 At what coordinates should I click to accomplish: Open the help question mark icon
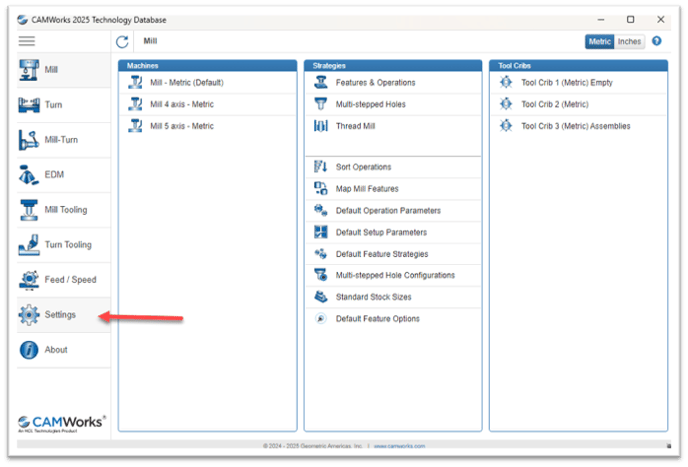[656, 41]
